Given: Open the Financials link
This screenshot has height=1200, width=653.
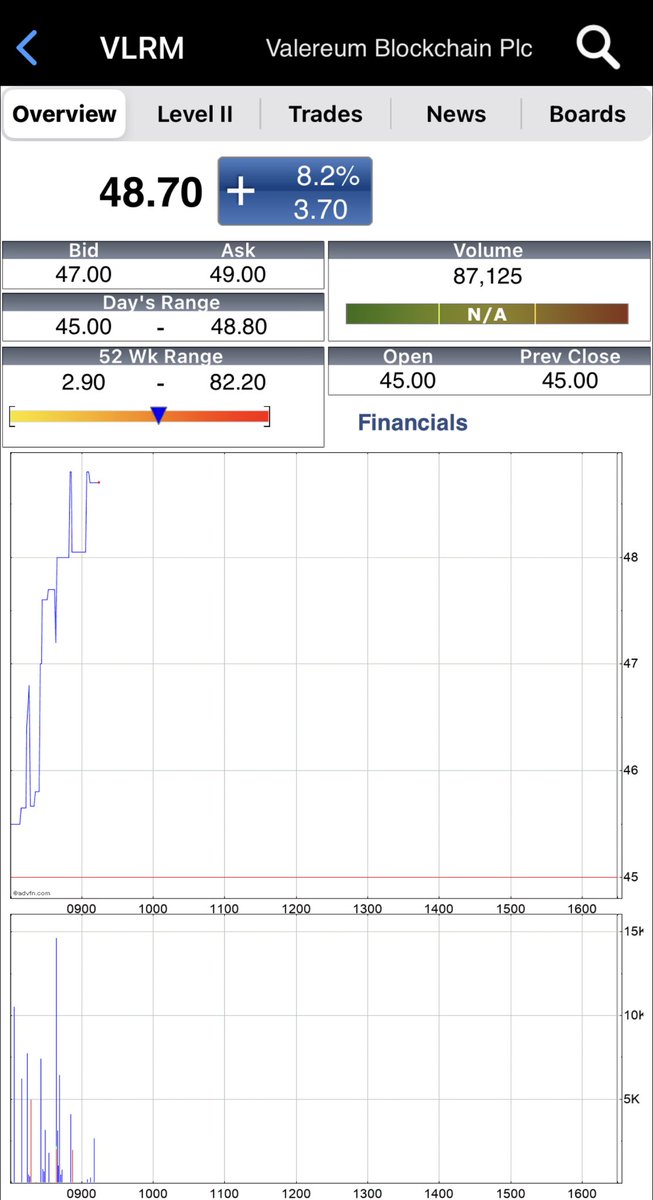Looking at the screenshot, I should 412,423.
